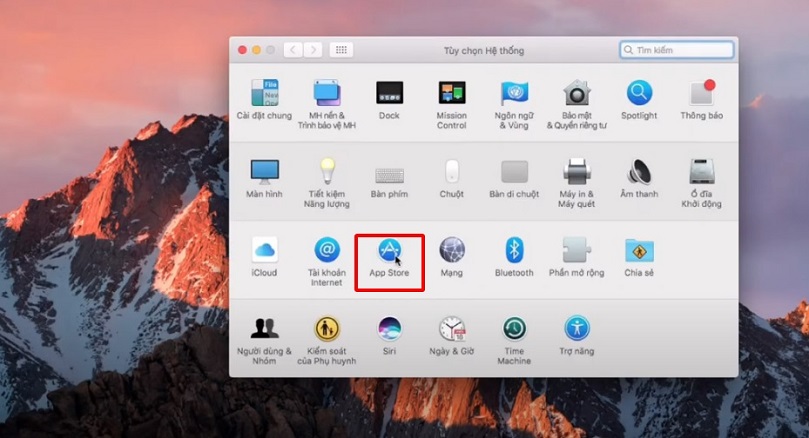The image size is (809, 438).
Task: Focus the Tìm kiếm search field
Action: coord(676,50)
